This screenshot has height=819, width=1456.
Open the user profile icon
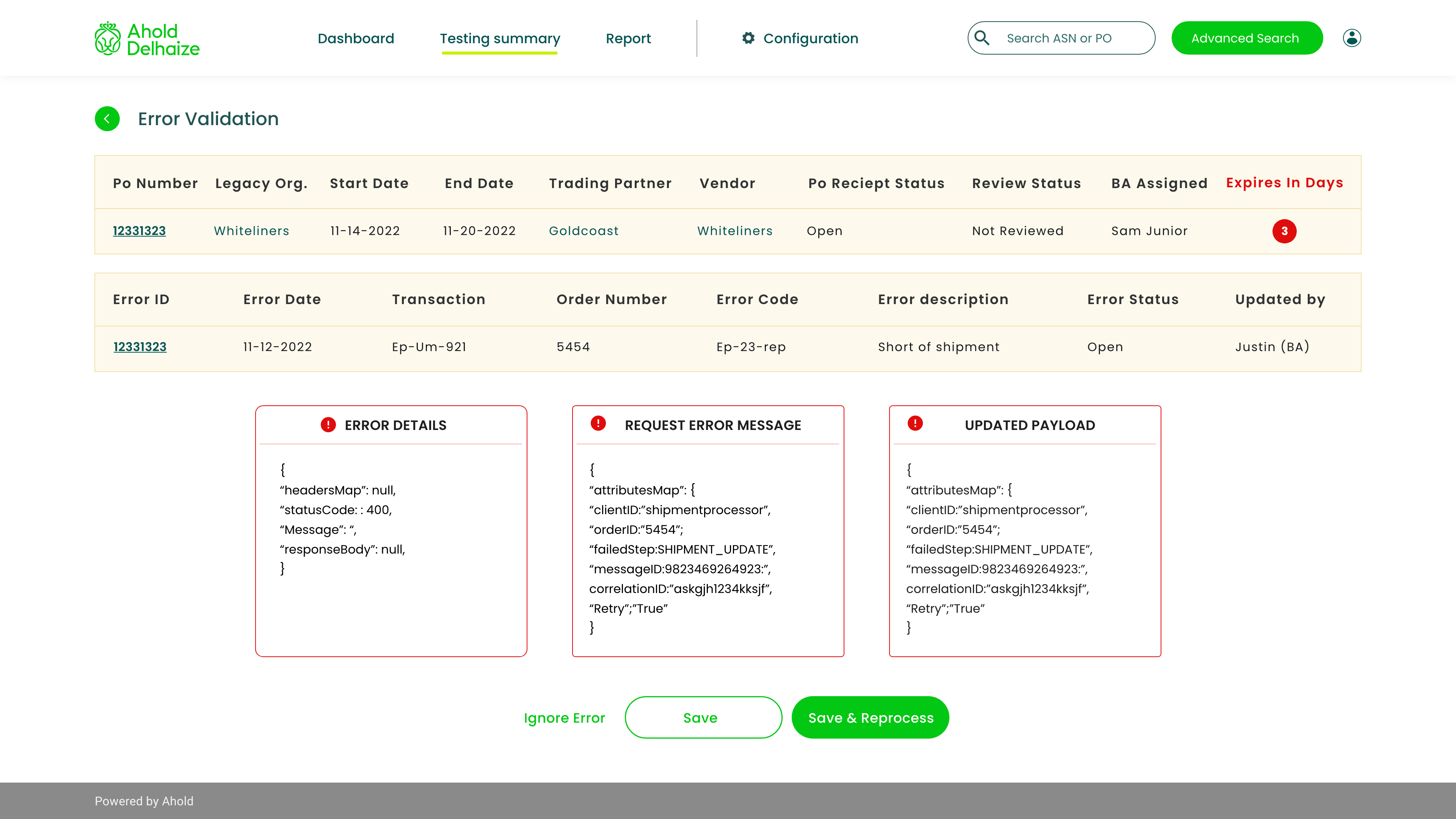tap(1351, 38)
